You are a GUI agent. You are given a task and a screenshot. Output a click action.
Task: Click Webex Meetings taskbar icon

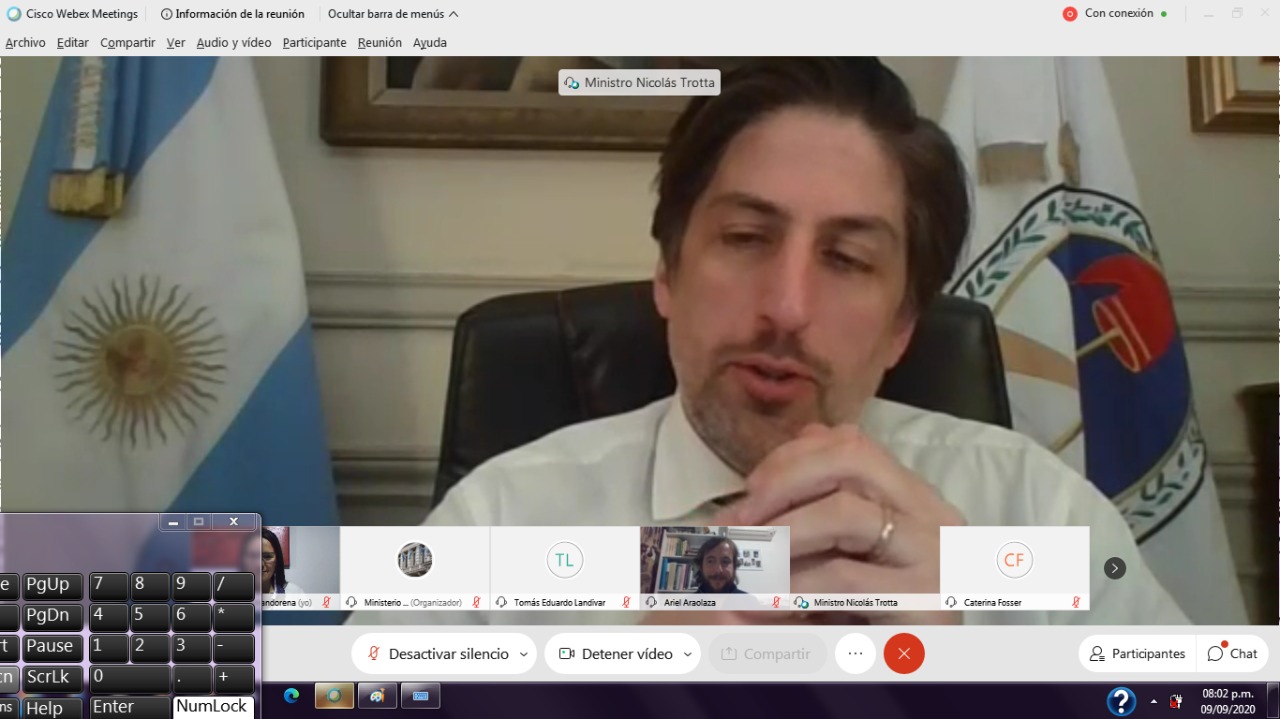point(334,696)
